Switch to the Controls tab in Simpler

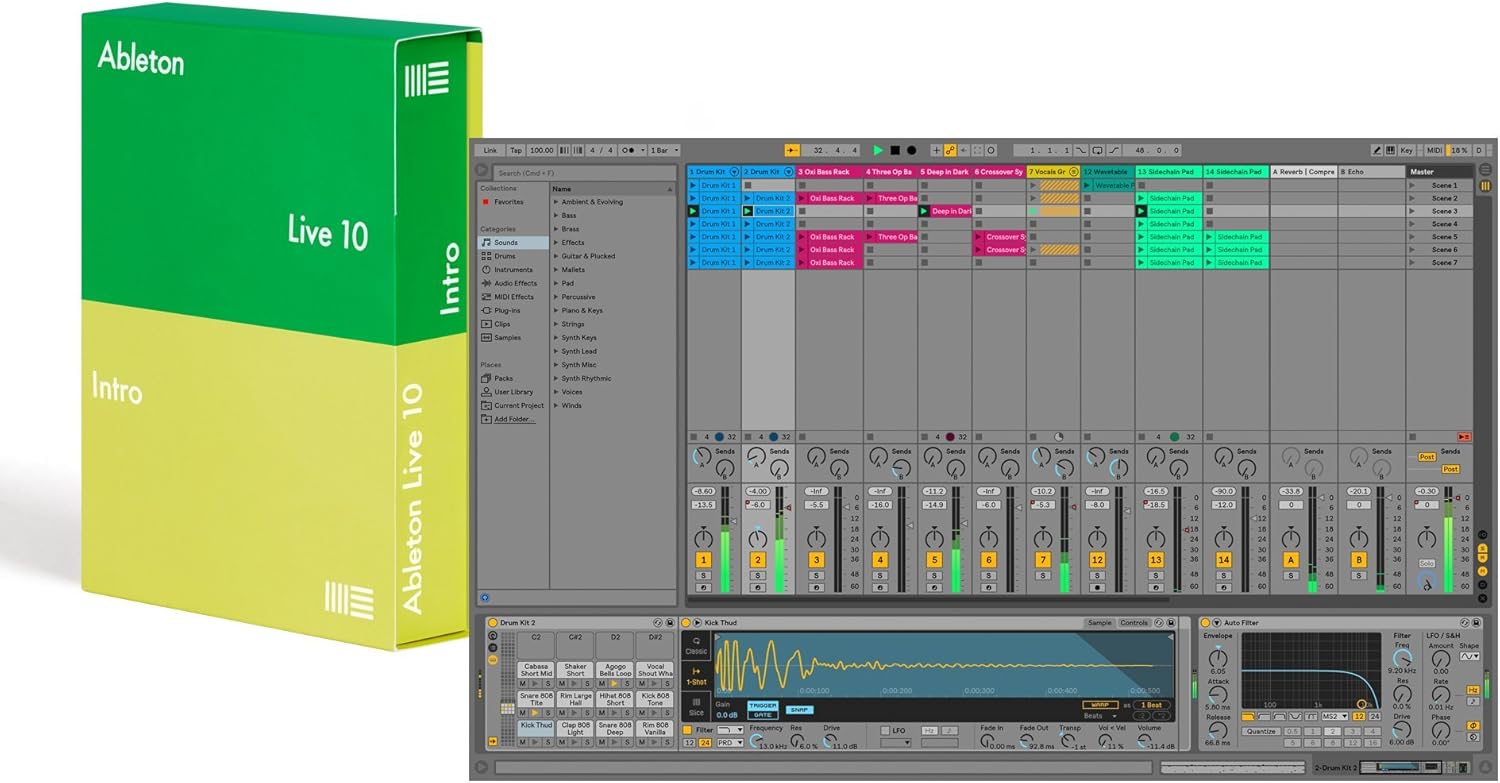pos(1134,623)
